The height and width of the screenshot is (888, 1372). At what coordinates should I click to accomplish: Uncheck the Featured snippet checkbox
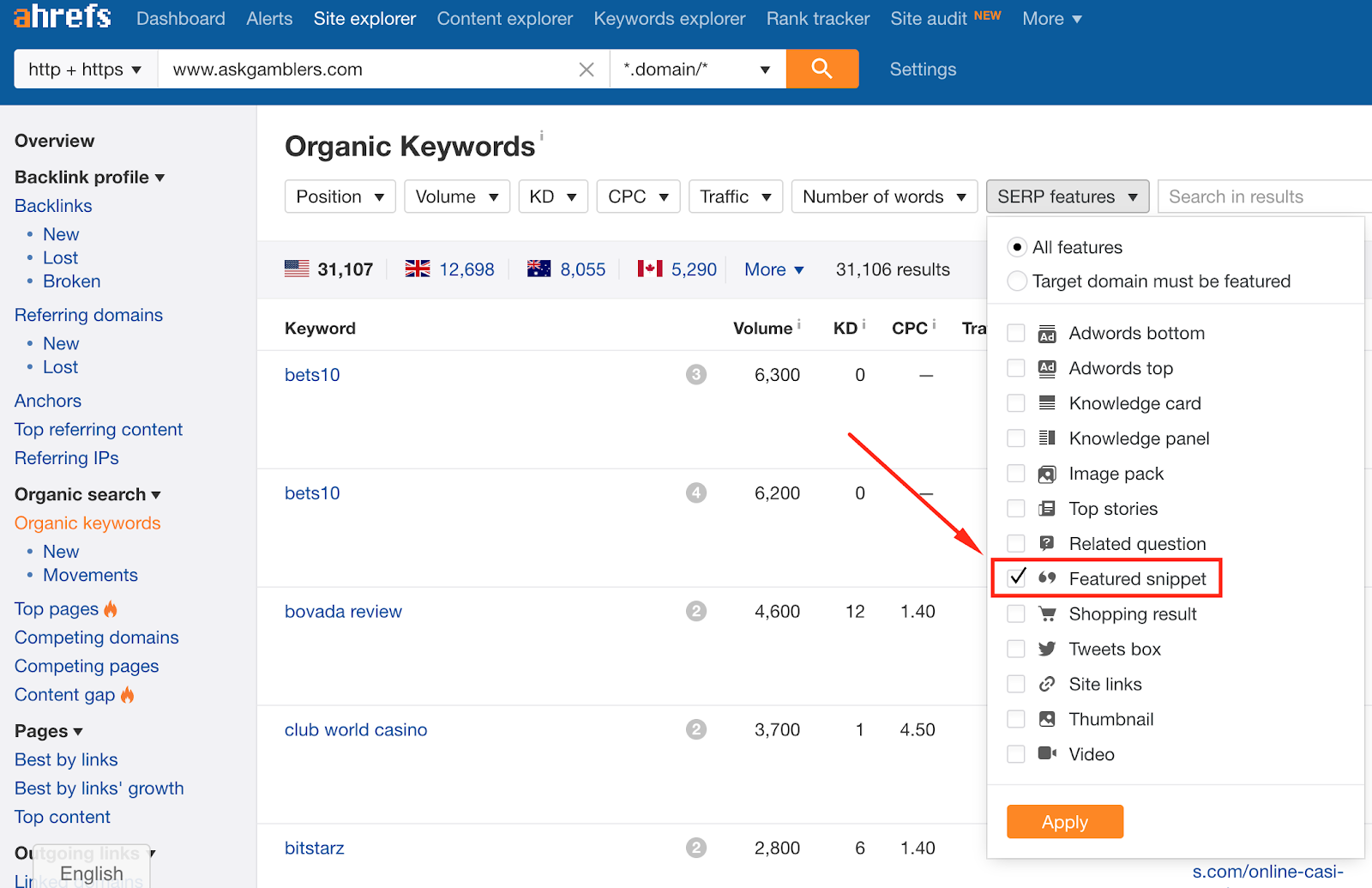[1017, 578]
